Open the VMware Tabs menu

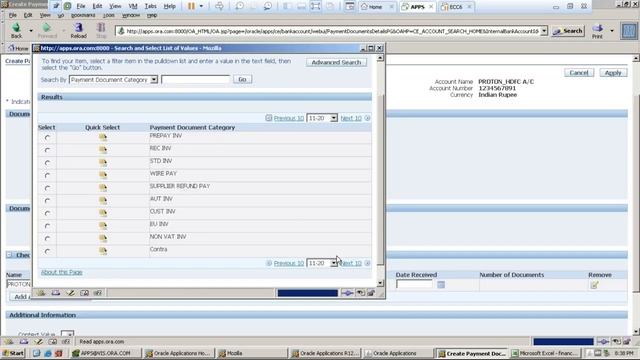tap(151, 6)
